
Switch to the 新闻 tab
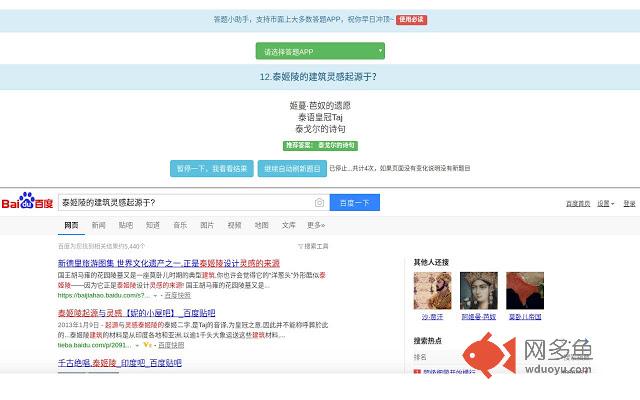tap(98, 225)
